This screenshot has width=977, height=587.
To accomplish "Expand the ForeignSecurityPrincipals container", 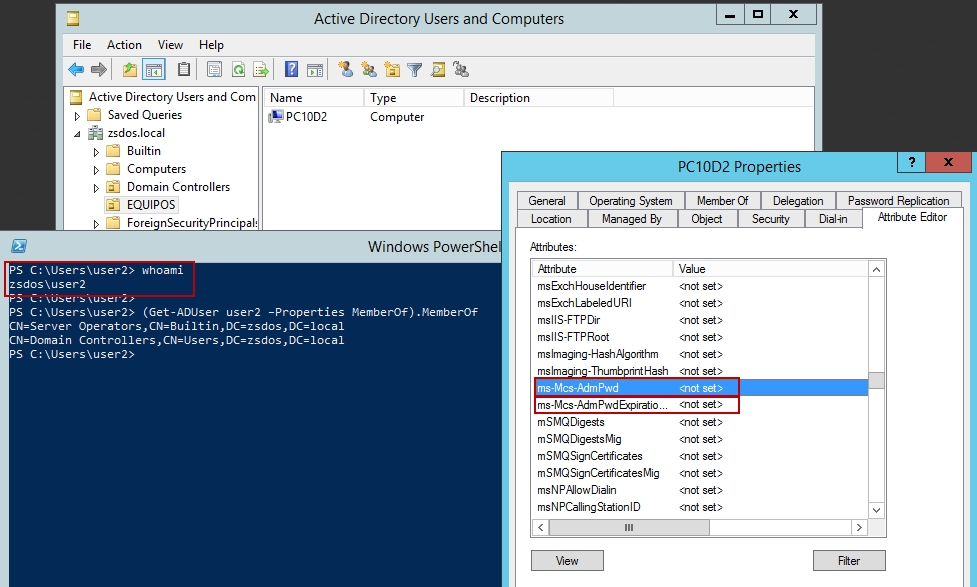I will [96, 224].
